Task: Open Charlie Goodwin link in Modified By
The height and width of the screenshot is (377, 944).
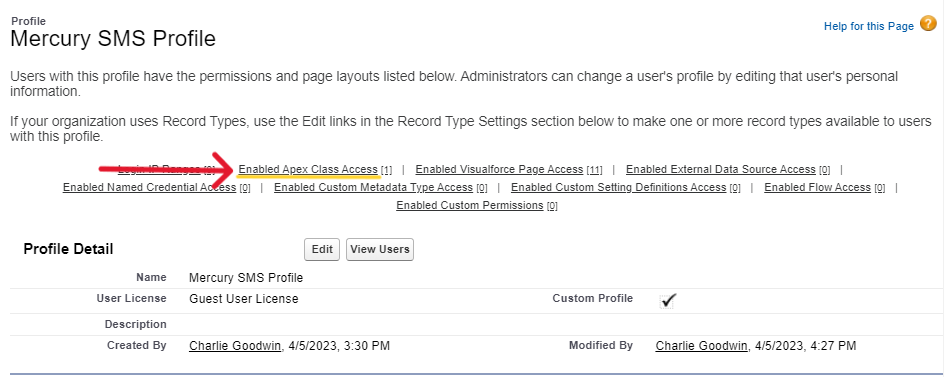Action: [x=701, y=346]
